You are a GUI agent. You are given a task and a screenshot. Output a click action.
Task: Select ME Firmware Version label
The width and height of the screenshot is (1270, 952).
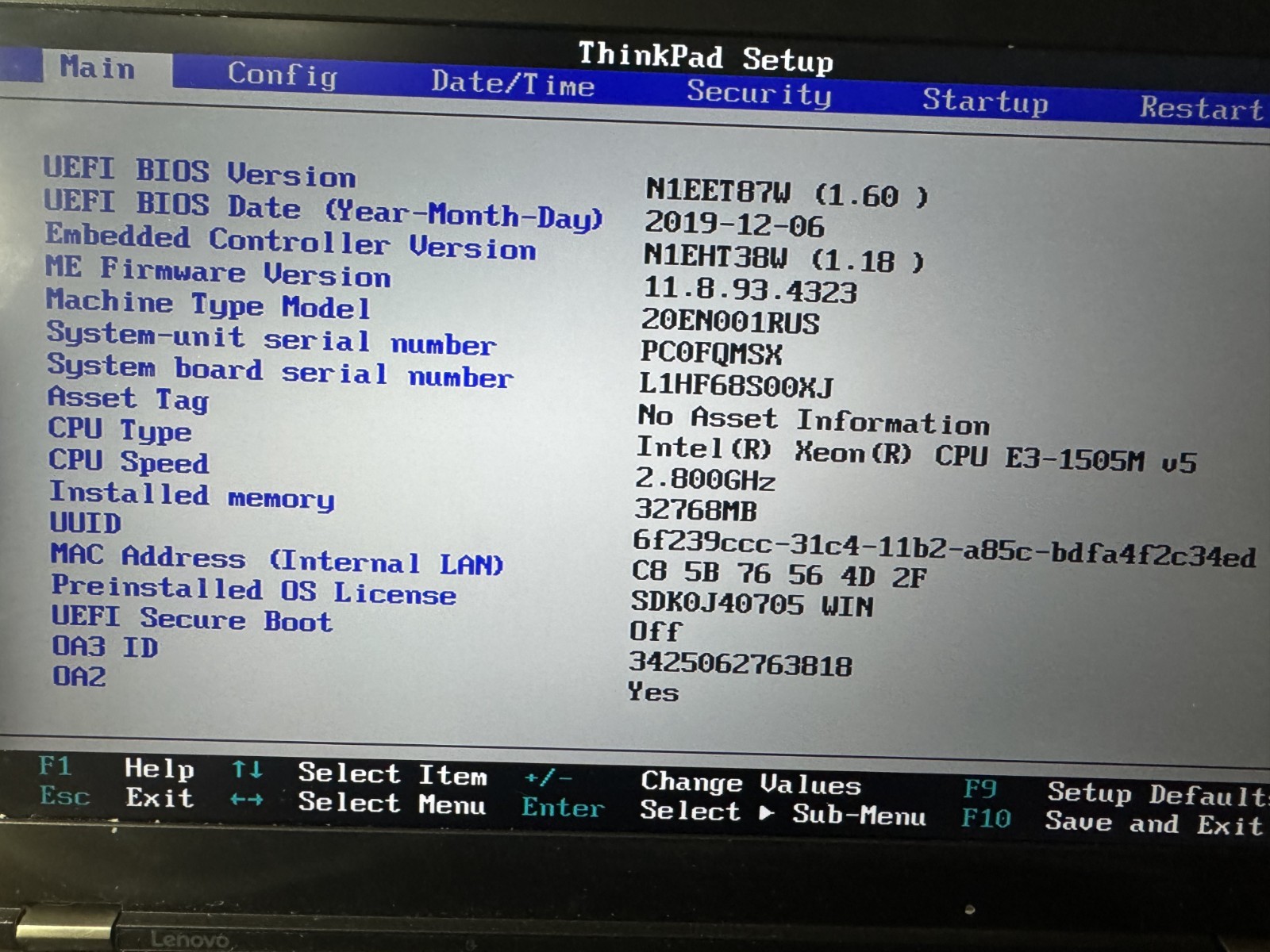pos(217,271)
